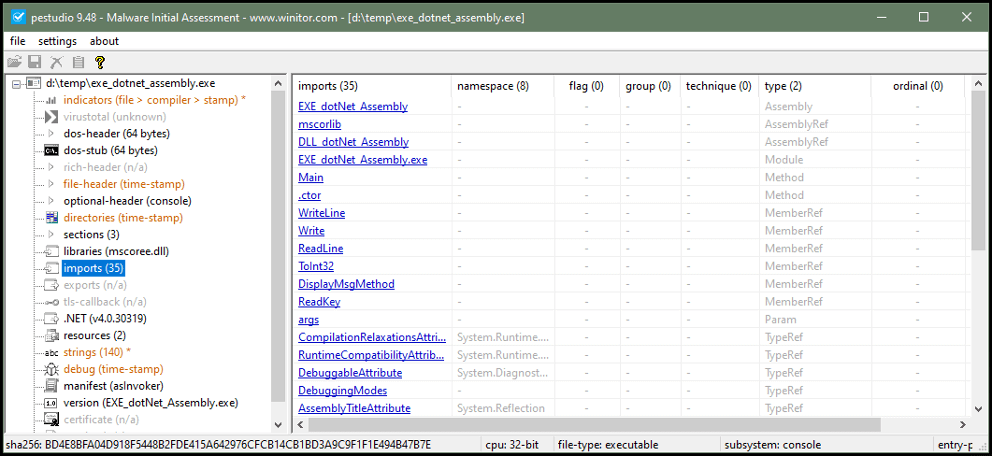Click the bar-chart icon next to indicators
The width and height of the screenshot is (992, 456).
point(51,100)
